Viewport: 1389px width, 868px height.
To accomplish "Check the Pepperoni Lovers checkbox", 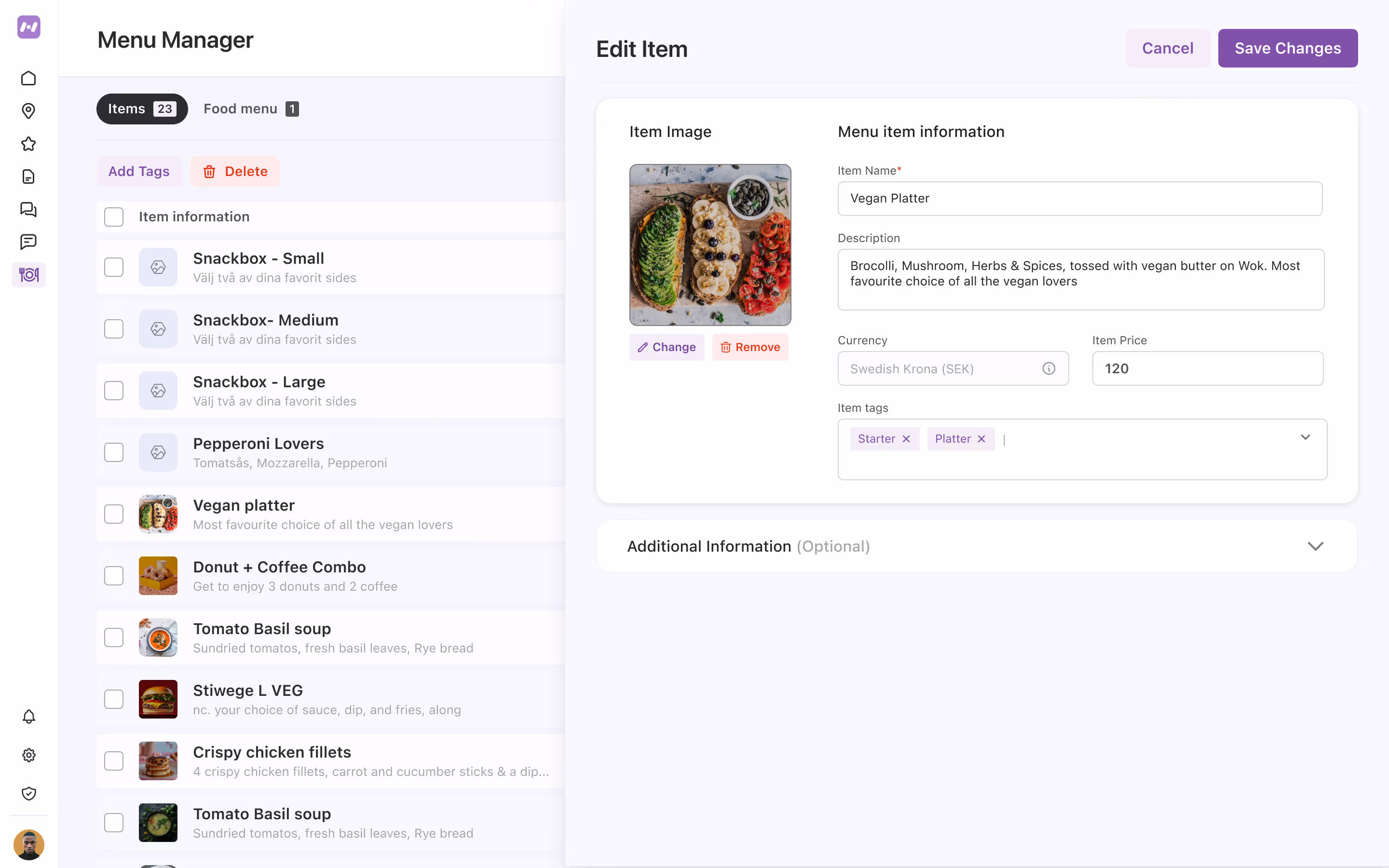I will [x=114, y=452].
